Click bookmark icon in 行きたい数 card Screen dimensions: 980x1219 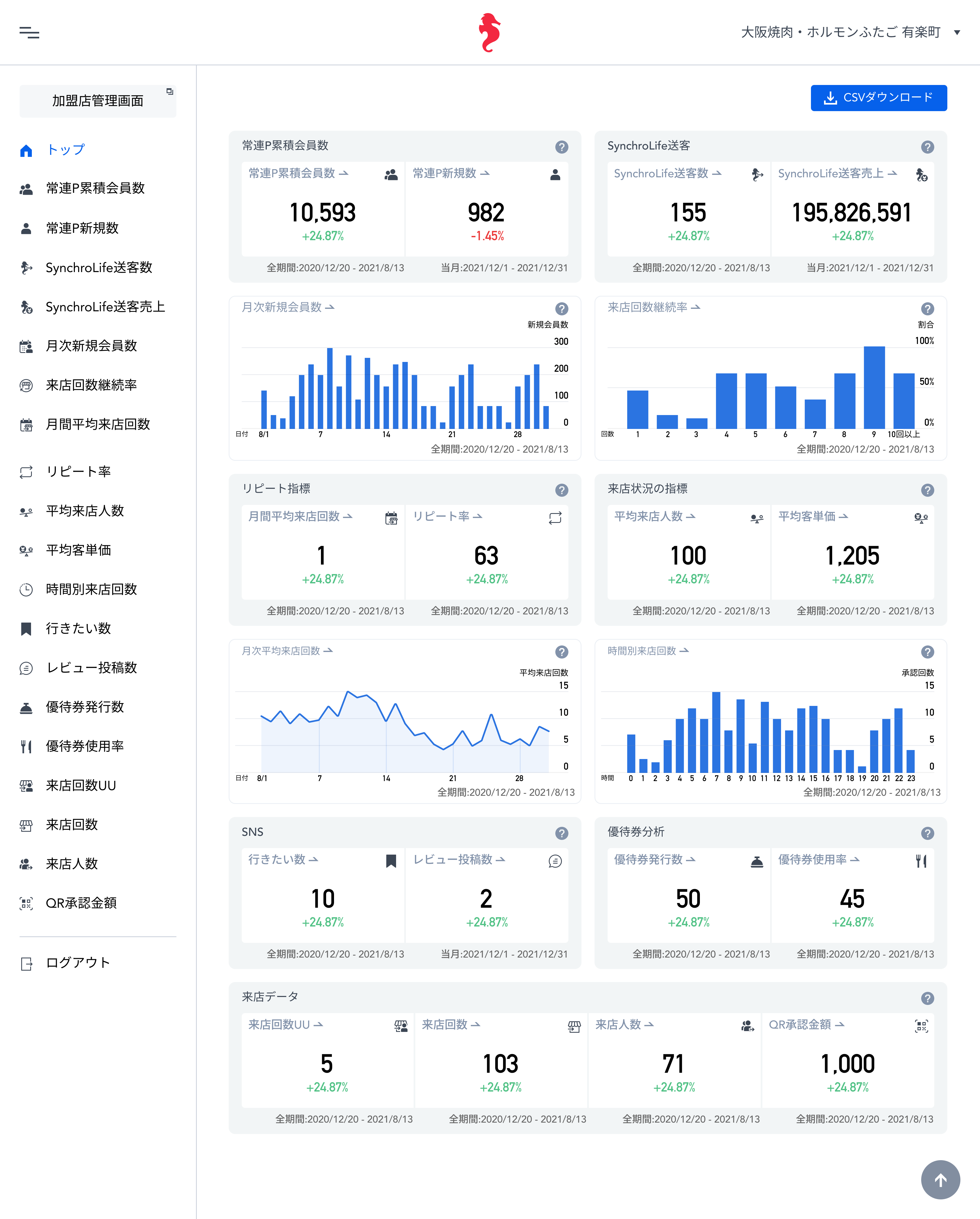[x=391, y=861]
